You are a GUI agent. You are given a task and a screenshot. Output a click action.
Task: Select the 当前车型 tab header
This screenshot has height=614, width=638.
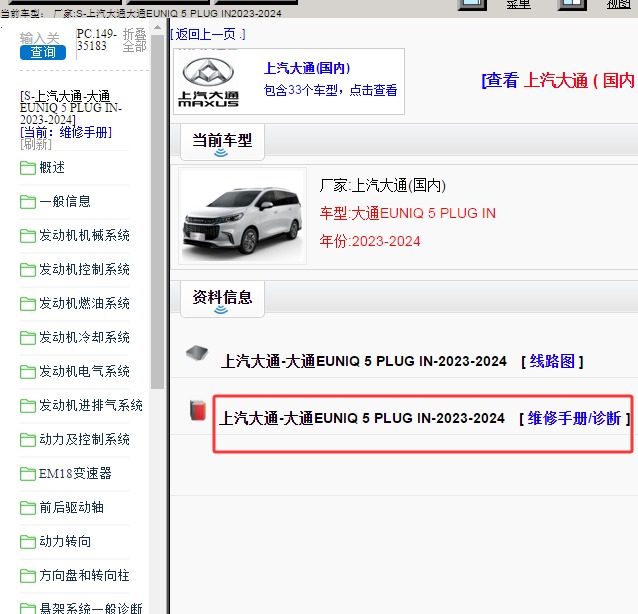(222, 142)
